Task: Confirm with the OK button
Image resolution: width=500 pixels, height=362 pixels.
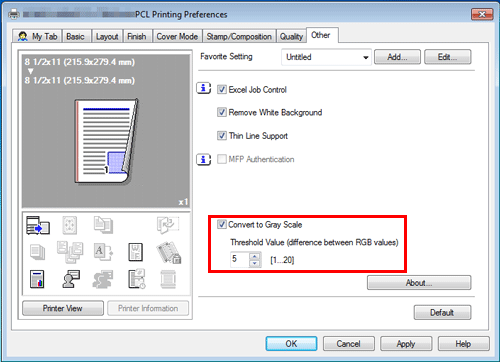Action: point(291,343)
